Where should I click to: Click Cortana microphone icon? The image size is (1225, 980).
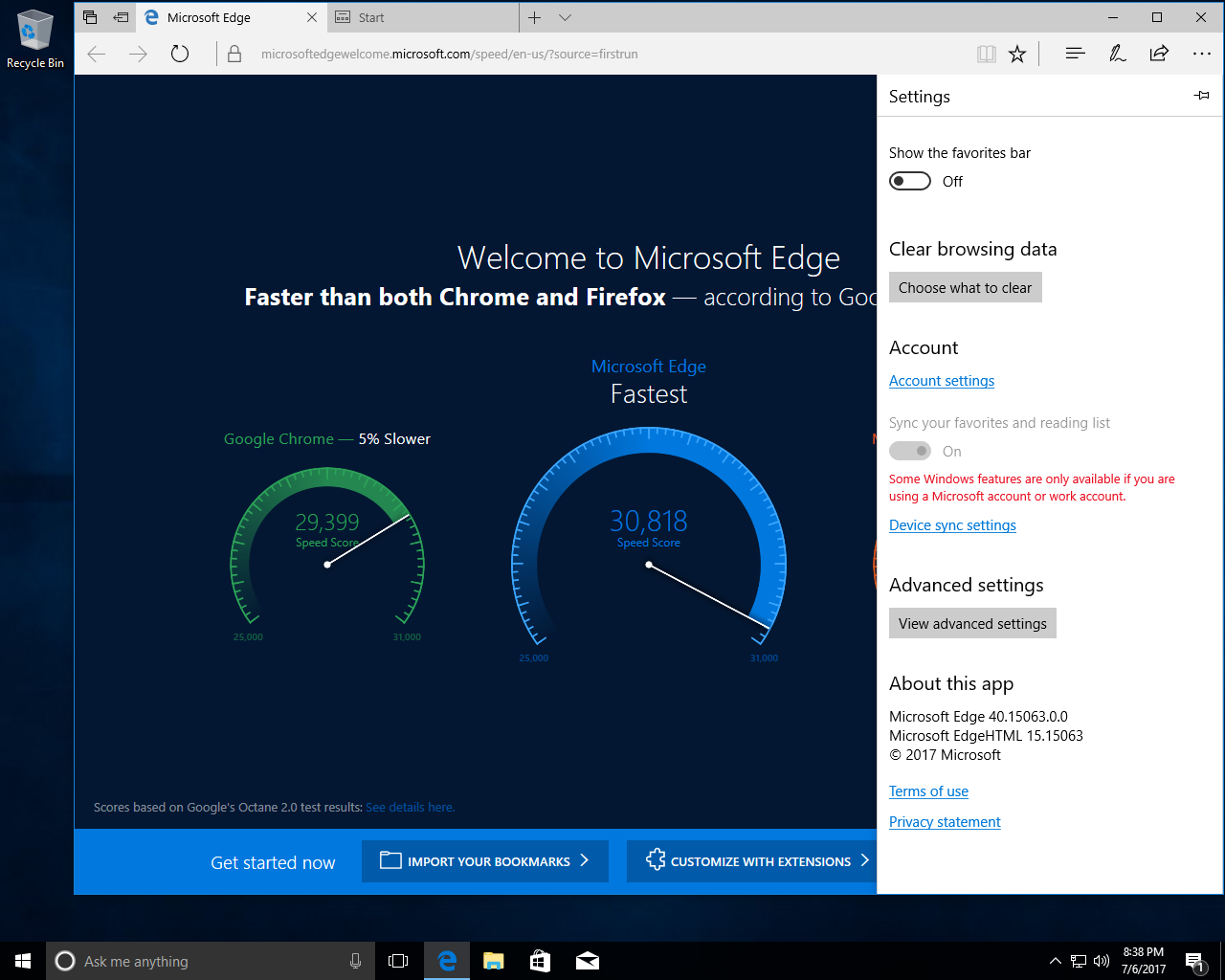click(x=355, y=961)
